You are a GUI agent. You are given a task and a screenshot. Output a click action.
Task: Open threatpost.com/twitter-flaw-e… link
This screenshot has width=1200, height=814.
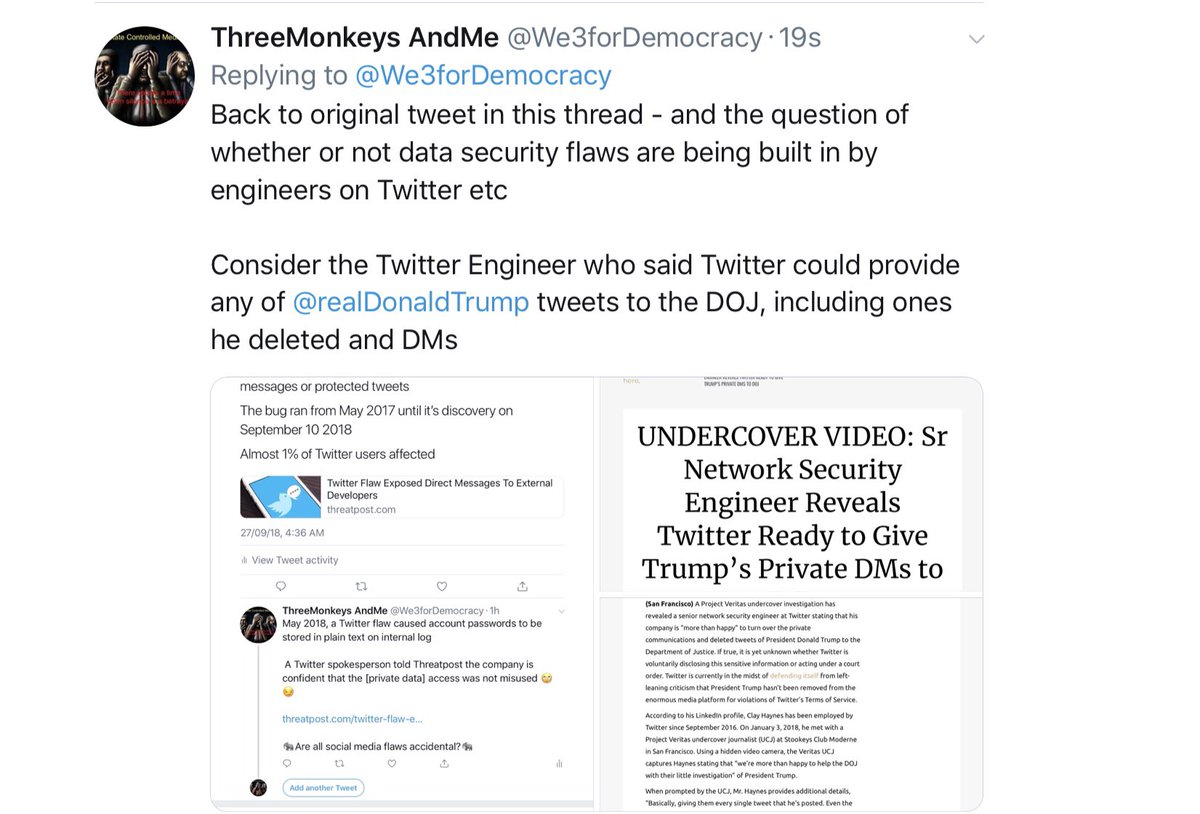click(352, 719)
